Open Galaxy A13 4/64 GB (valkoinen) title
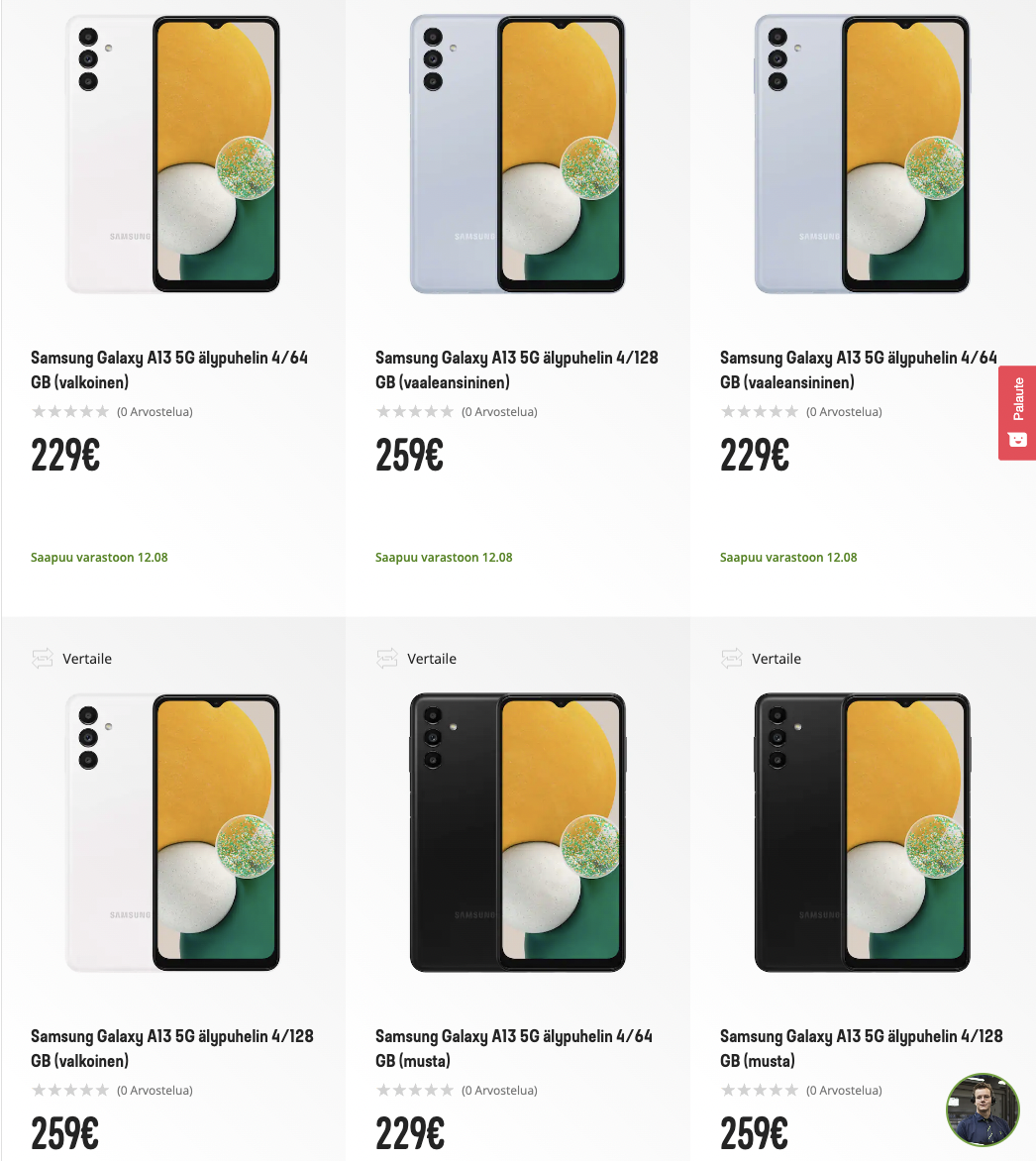The image size is (1036, 1161). 169,369
